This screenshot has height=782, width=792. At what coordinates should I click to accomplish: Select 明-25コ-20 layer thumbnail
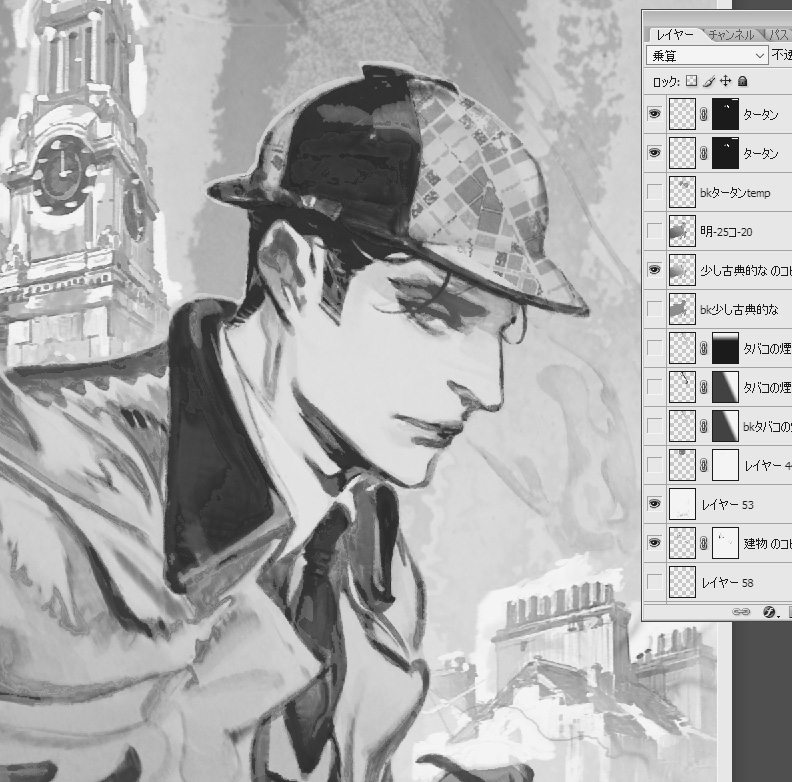pos(682,231)
